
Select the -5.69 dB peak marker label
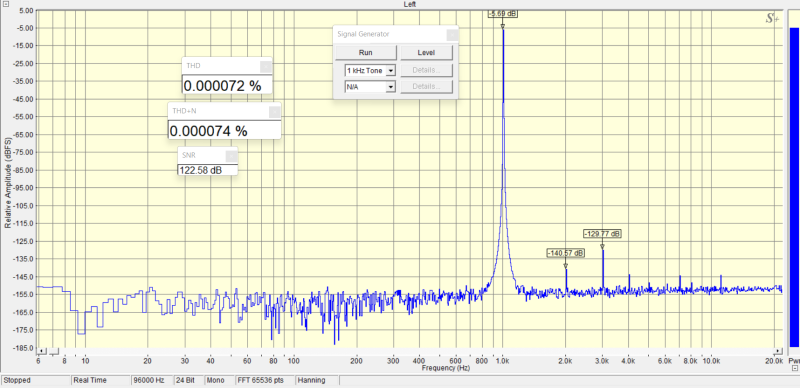click(x=503, y=14)
